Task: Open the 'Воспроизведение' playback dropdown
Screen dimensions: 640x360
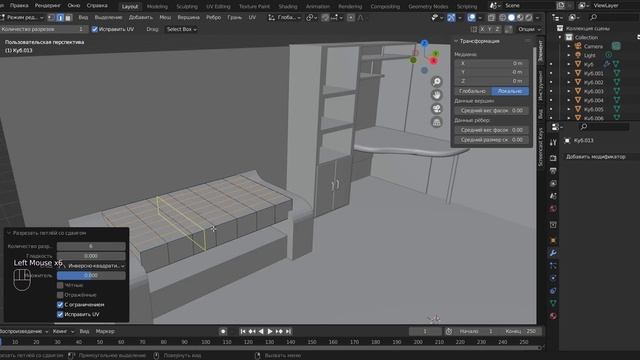Action: pos(24,331)
